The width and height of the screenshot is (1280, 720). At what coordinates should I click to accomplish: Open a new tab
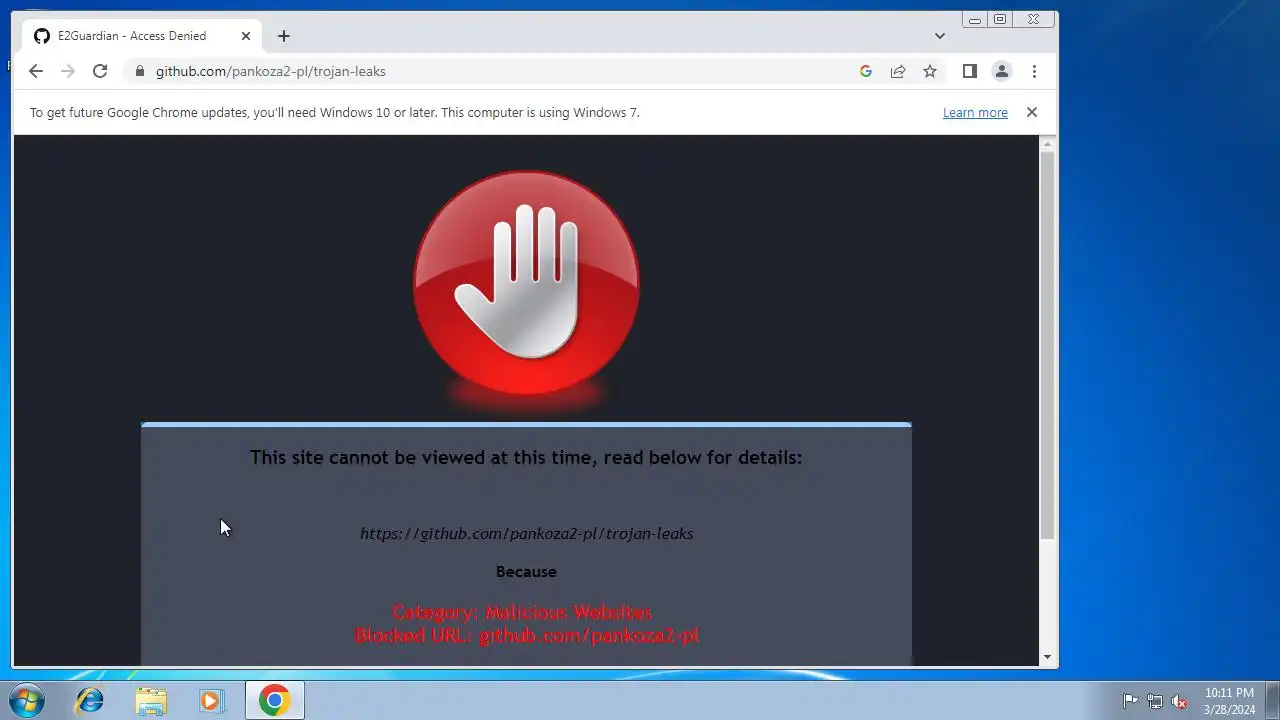coord(284,36)
